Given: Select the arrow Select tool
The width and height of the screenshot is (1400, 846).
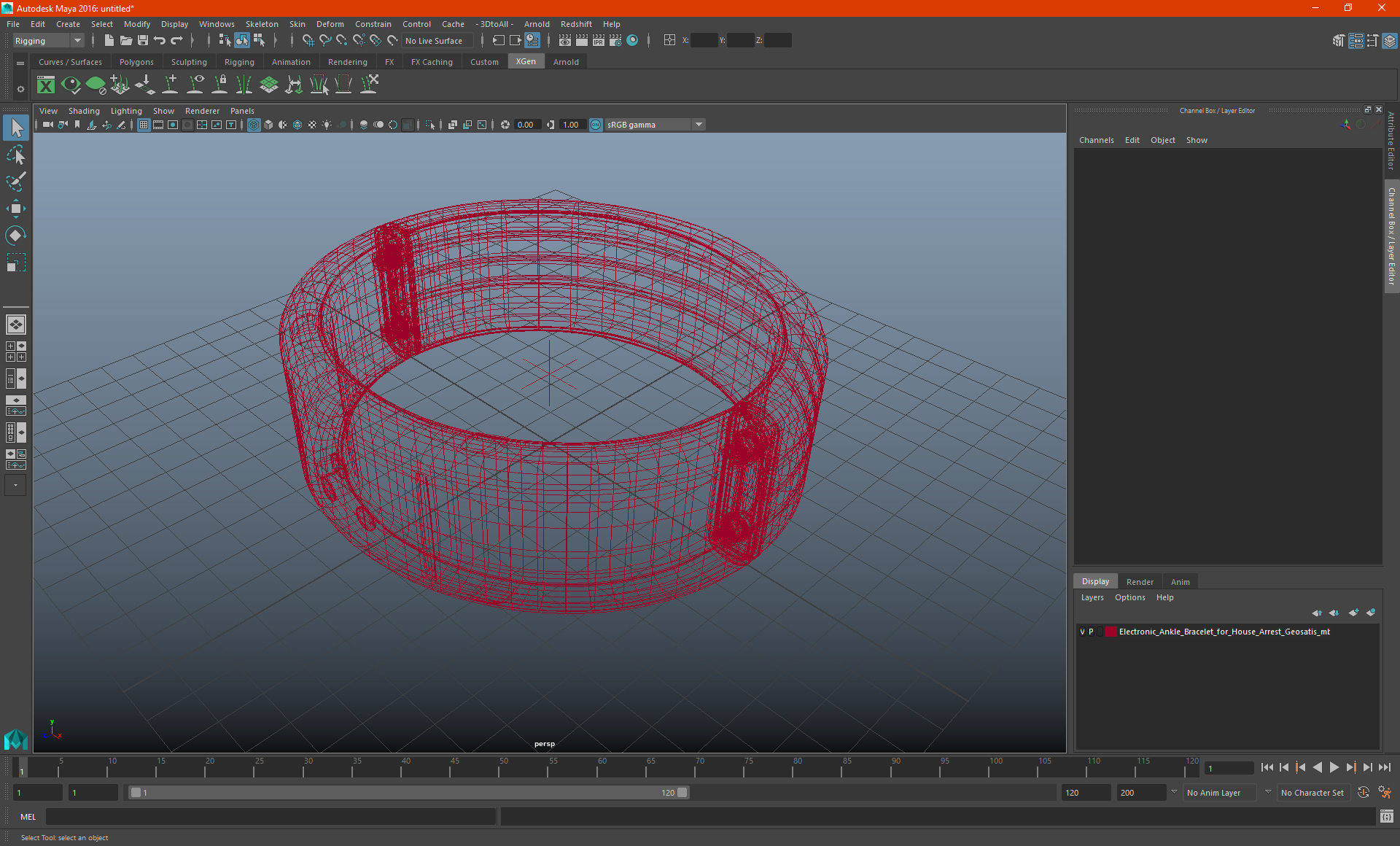Looking at the screenshot, I should coord(16,128).
